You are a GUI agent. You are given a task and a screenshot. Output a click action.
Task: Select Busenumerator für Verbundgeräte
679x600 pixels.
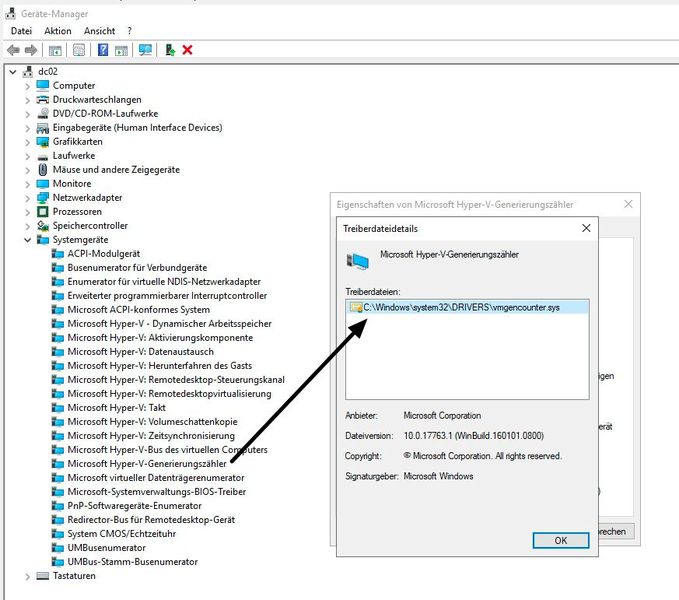(137, 268)
